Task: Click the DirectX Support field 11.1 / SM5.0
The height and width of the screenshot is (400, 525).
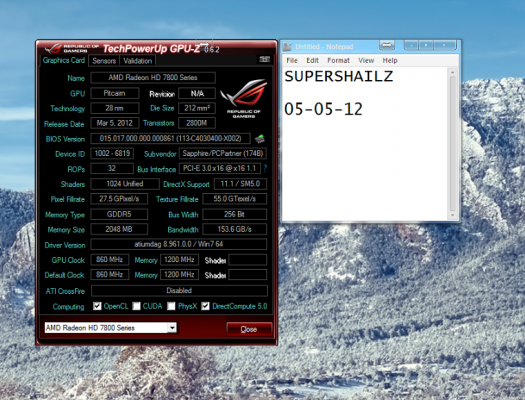Action: [x=240, y=184]
